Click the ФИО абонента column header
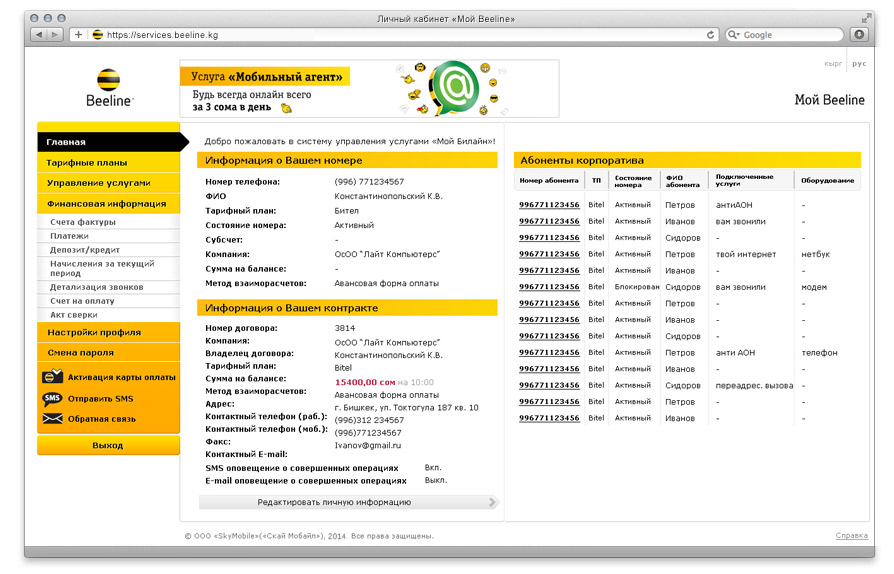The image size is (894, 574). (682, 181)
